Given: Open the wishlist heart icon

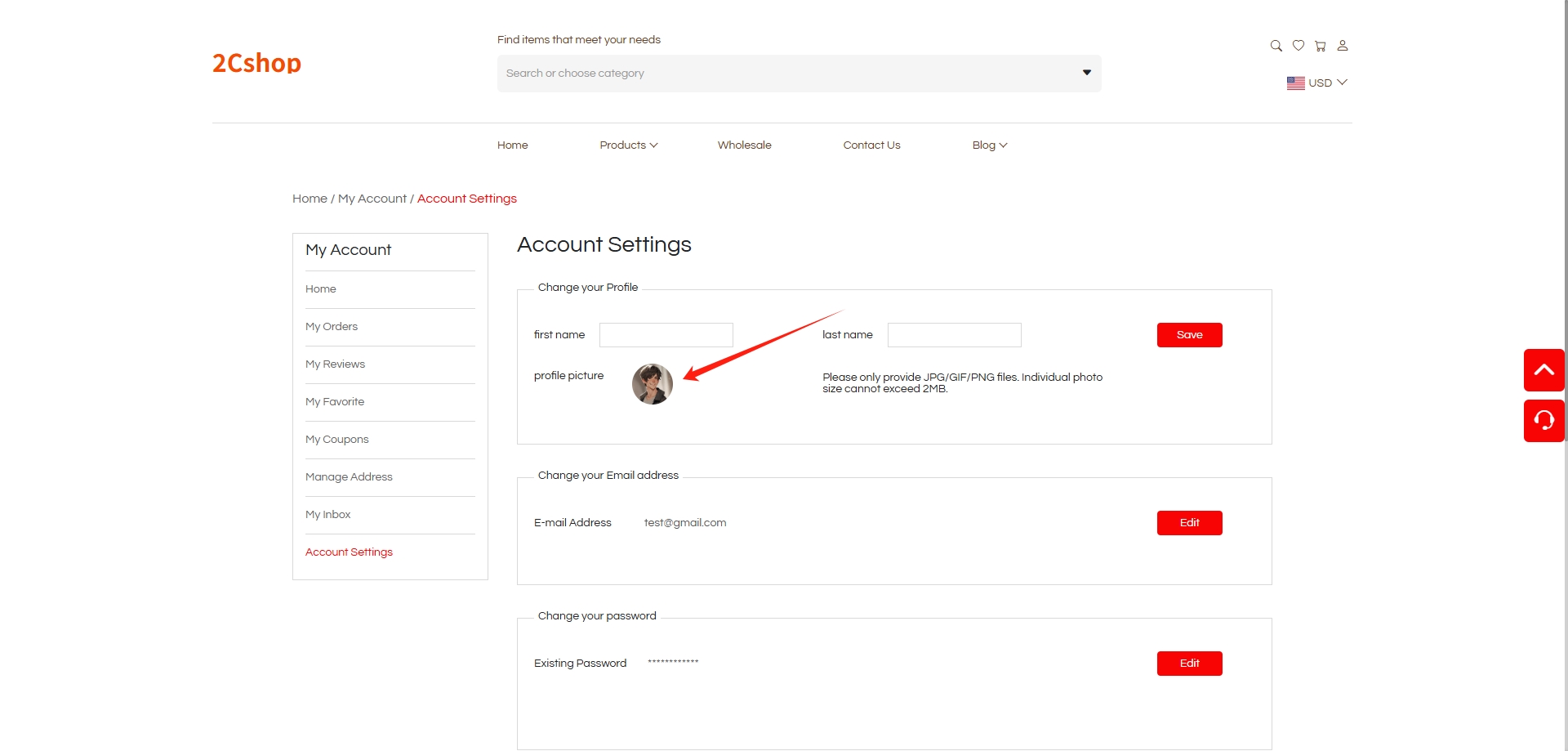Looking at the screenshot, I should coord(1298,46).
